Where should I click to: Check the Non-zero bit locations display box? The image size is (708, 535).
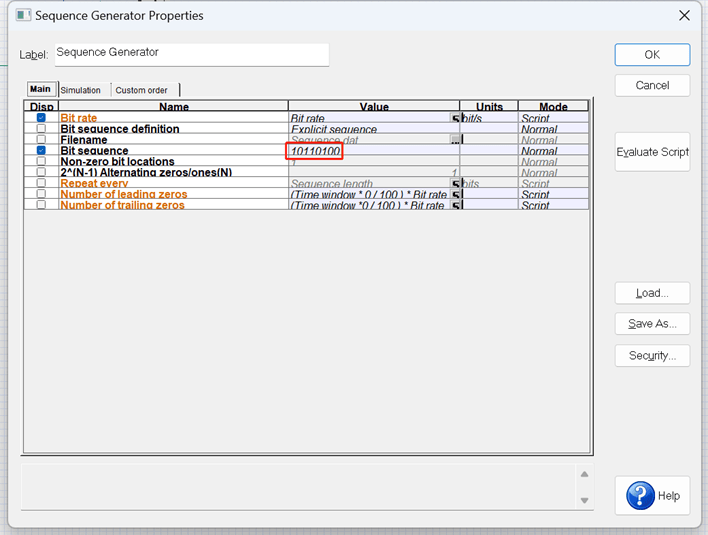click(x=41, y=161)
